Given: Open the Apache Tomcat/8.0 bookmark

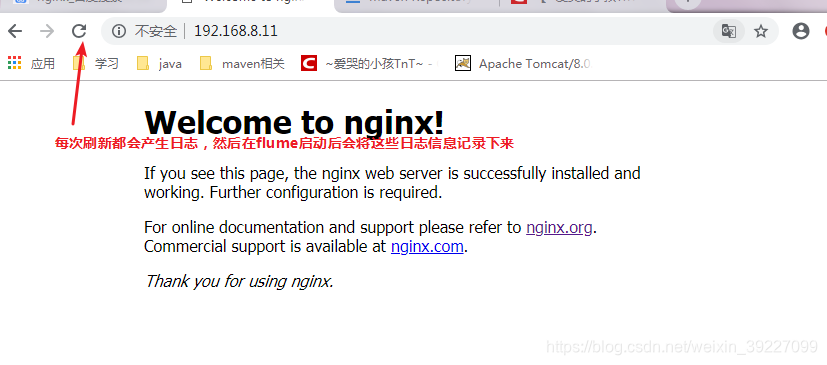Looking at the screenshot, I should pyautogui.click(x=524, y=64).
